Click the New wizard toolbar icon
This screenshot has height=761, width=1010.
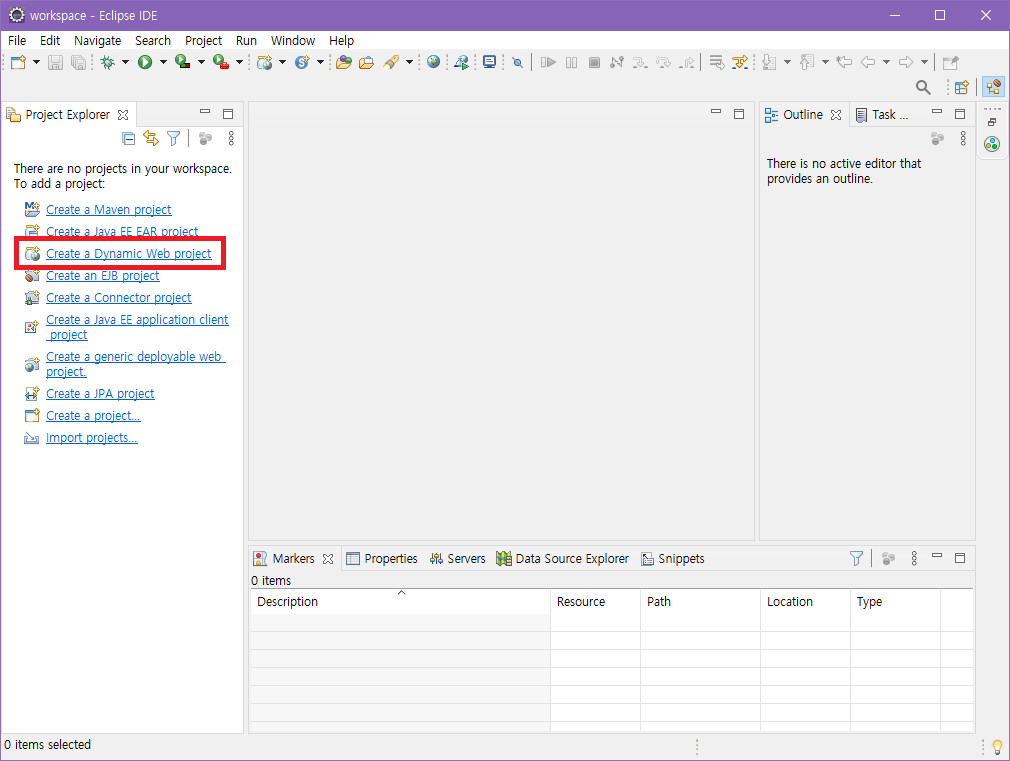click(x=18, y=63)
